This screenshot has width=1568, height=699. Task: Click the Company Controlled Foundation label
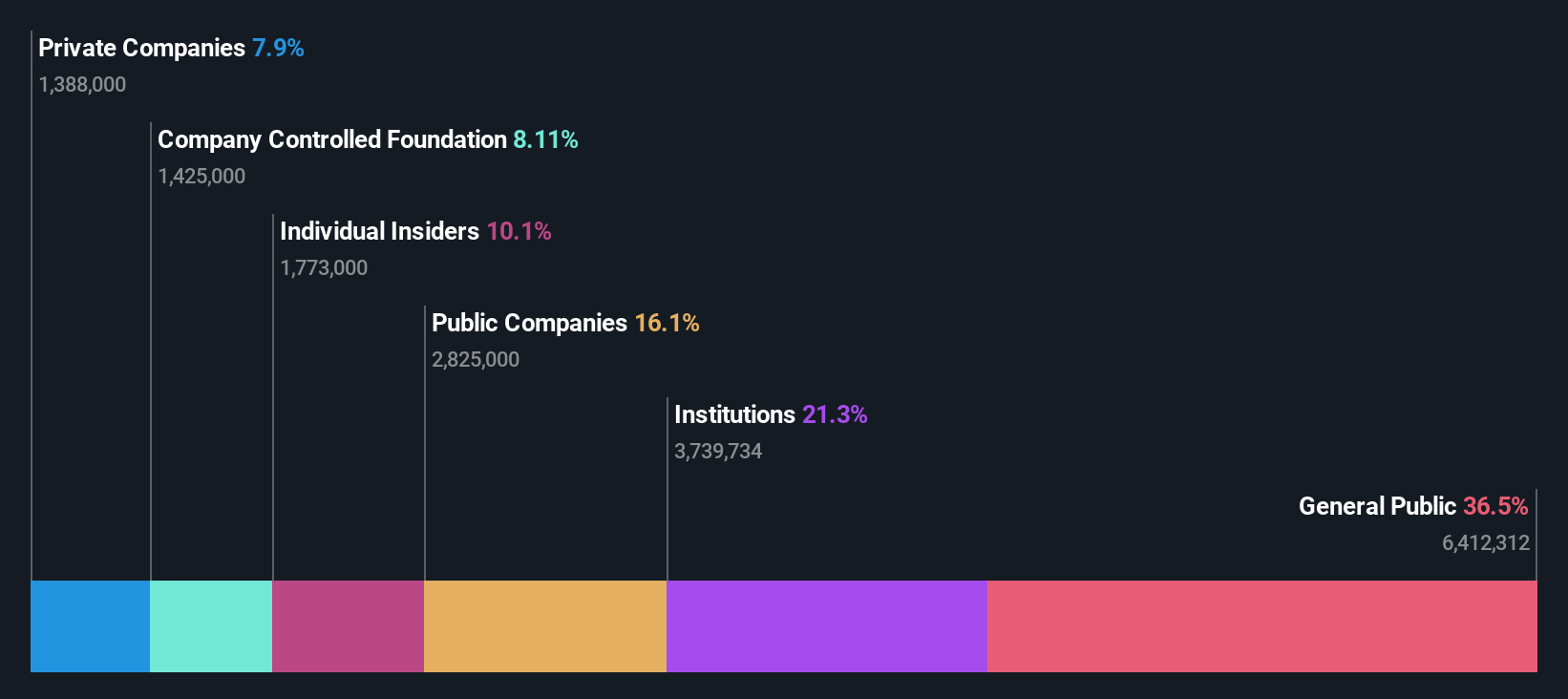point(331,139)
